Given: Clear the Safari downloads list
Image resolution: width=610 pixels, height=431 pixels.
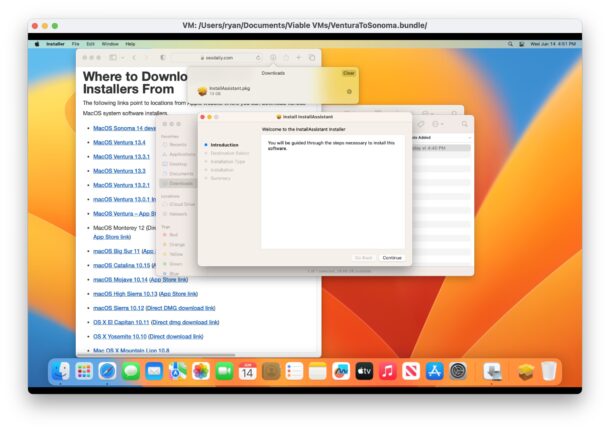Looking at the screenshot, I should click(348, 73).
